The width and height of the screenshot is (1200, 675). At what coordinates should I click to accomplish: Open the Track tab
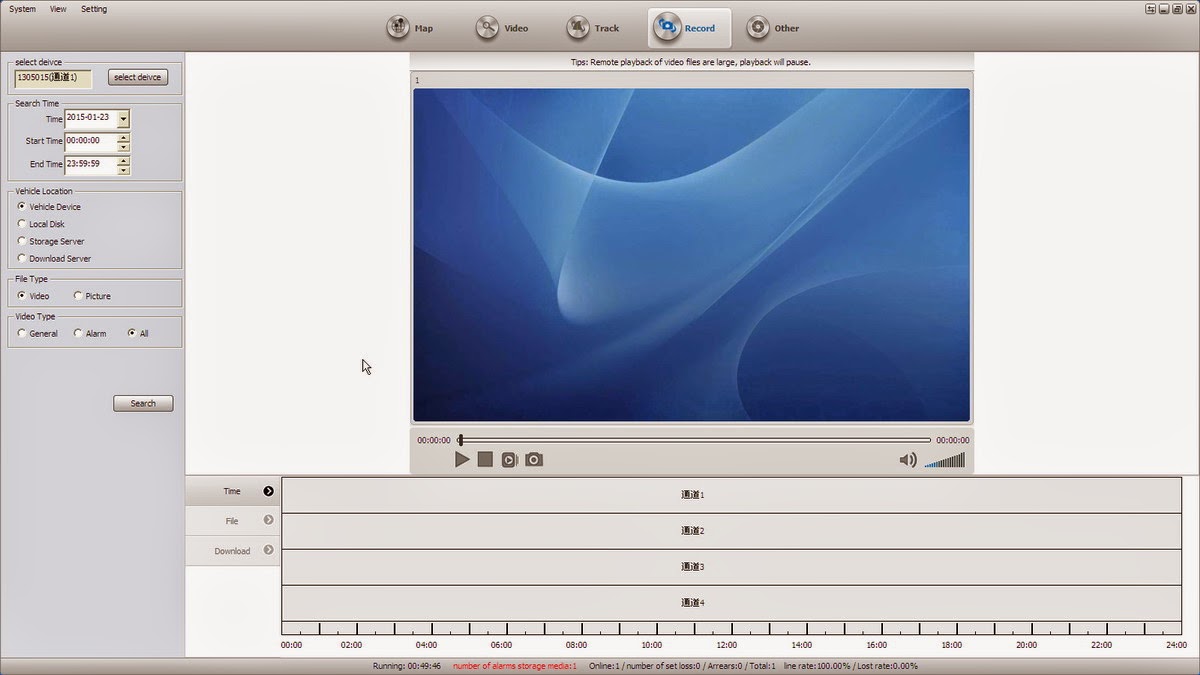(x=593, y=28)
